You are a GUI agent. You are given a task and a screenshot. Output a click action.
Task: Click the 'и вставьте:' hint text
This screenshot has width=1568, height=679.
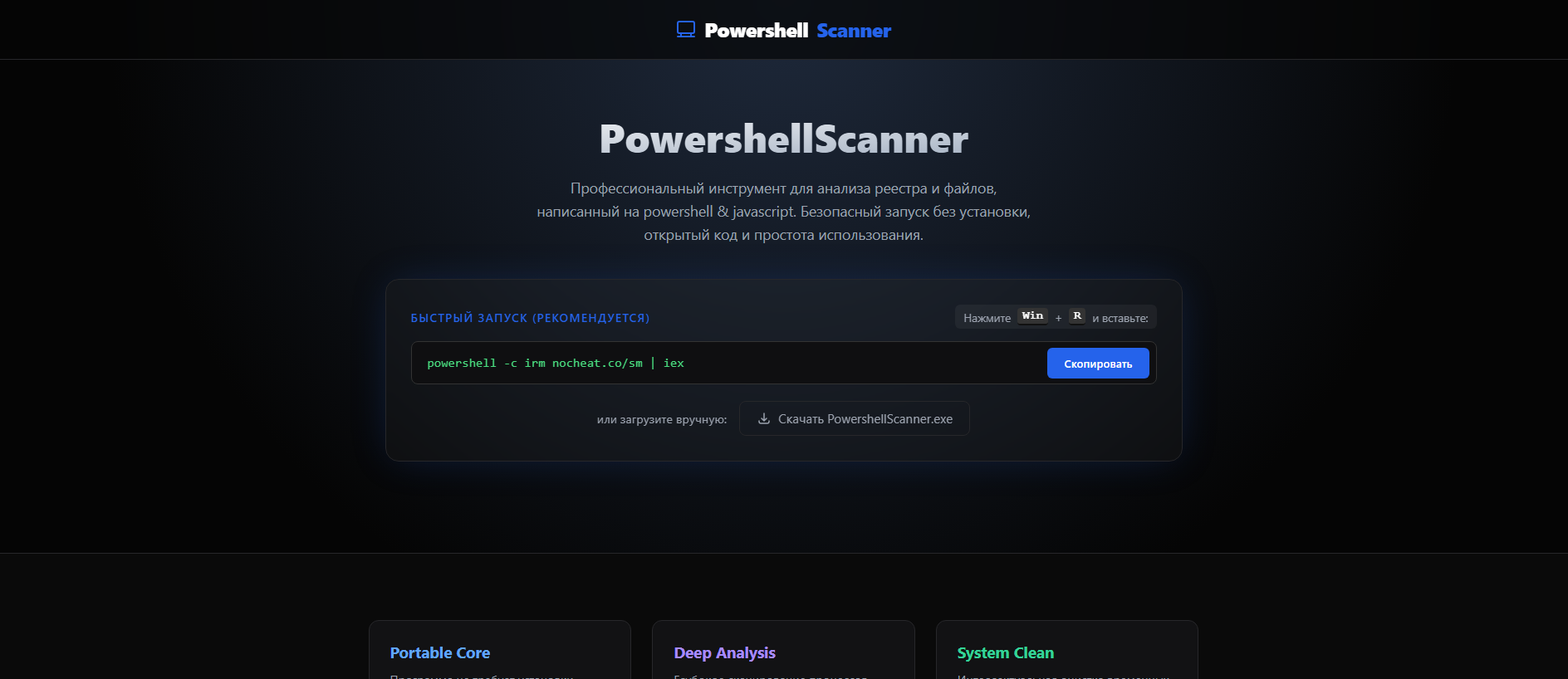click(x=1120, y=318)
